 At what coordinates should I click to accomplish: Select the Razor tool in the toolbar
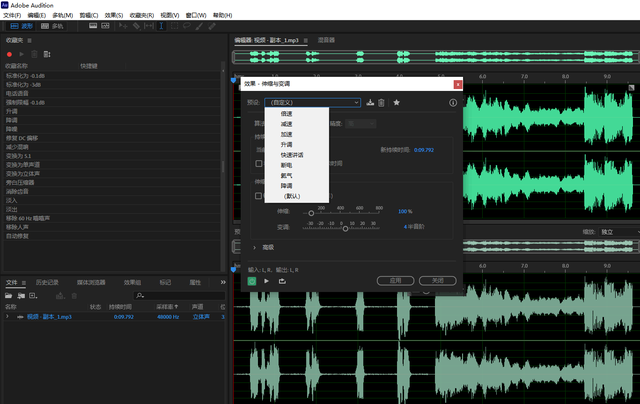(136, 26)
